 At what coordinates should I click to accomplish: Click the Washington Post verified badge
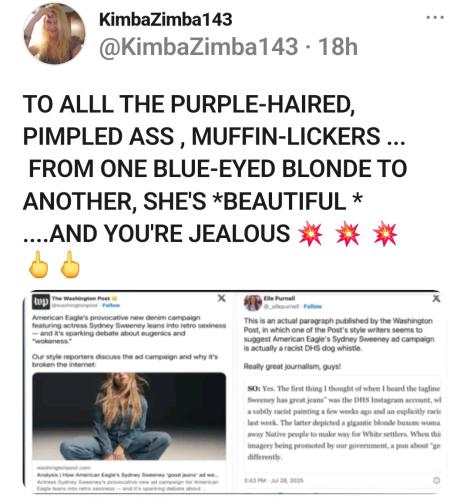[x=115, y=298]
